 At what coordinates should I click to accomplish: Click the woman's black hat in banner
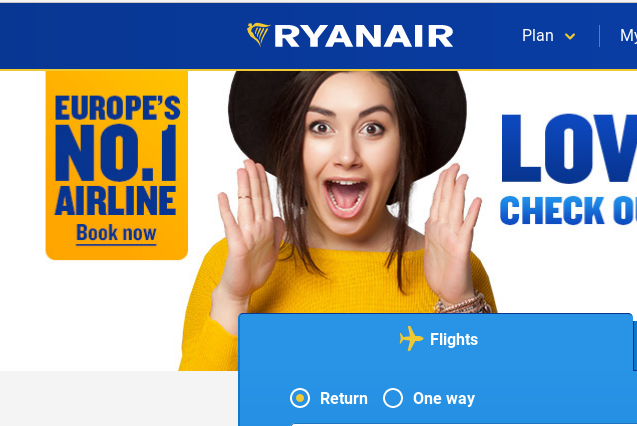(347, 122)
